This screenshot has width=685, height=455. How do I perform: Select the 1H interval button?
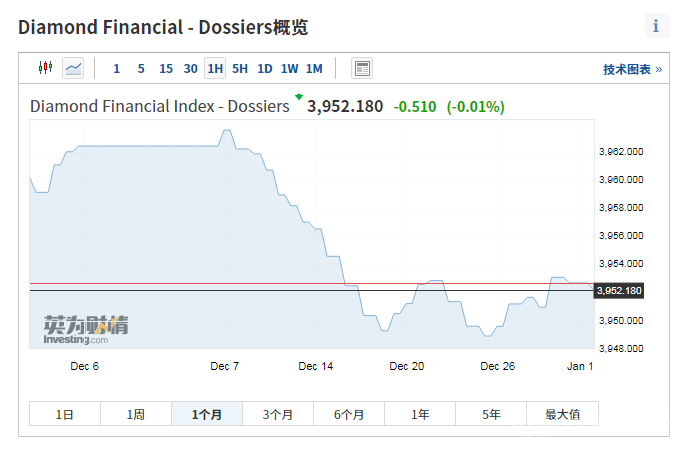(215, 68)
